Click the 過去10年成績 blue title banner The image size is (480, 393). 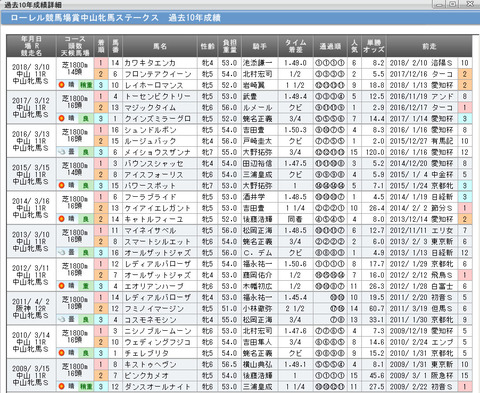[x=240, y=18]
